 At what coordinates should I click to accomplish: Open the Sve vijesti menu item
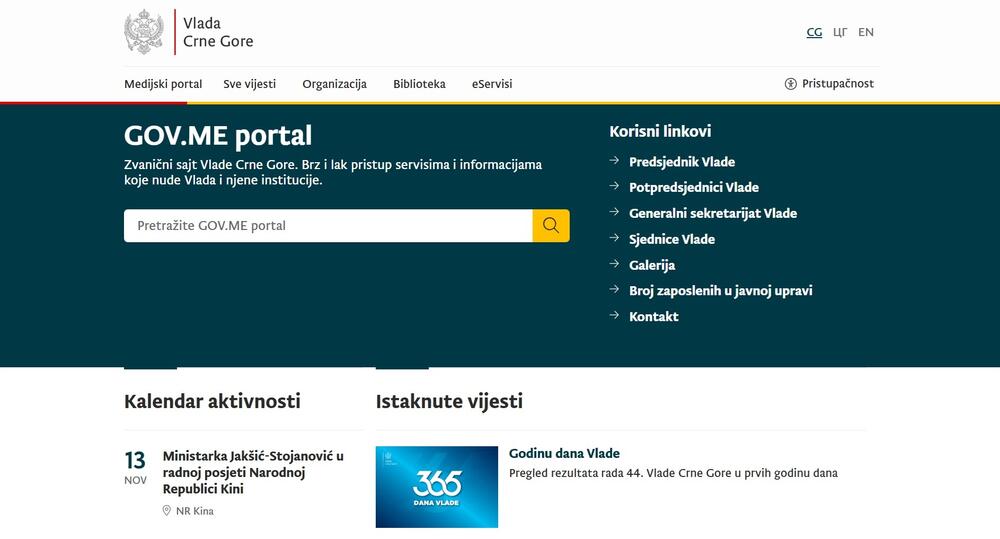pyautogui.click(x=249, y=84)
